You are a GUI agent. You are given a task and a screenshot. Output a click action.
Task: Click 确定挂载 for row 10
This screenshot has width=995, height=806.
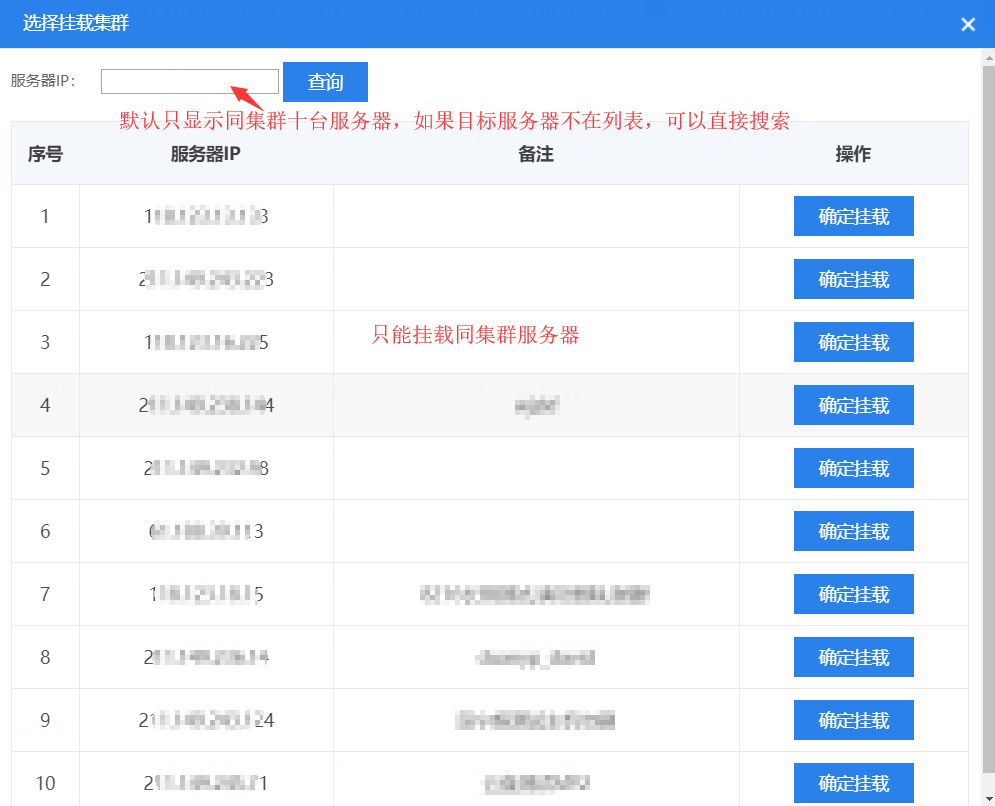(x=853, y=783)
